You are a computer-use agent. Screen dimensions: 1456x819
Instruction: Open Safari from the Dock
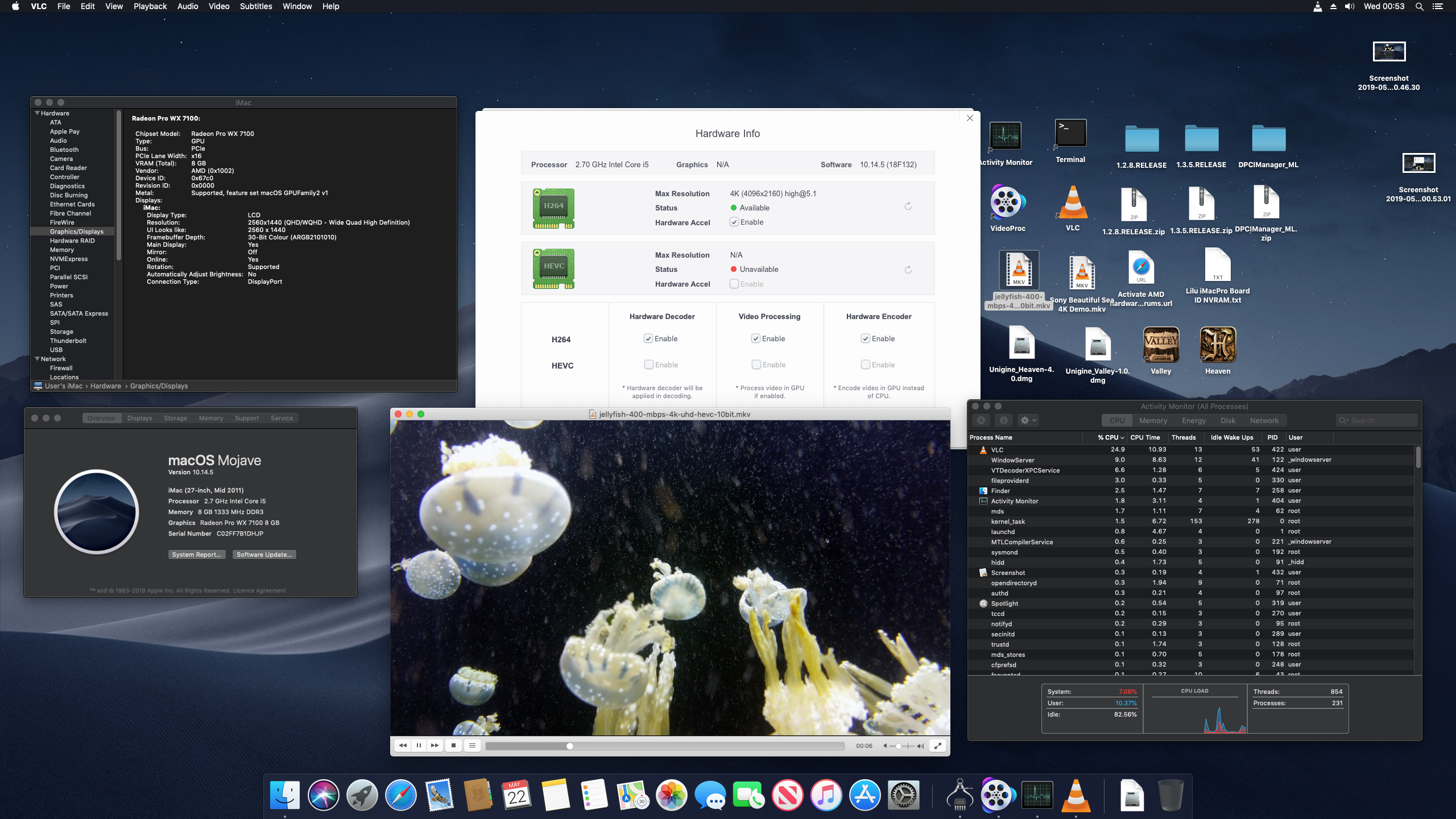[400, 795]
